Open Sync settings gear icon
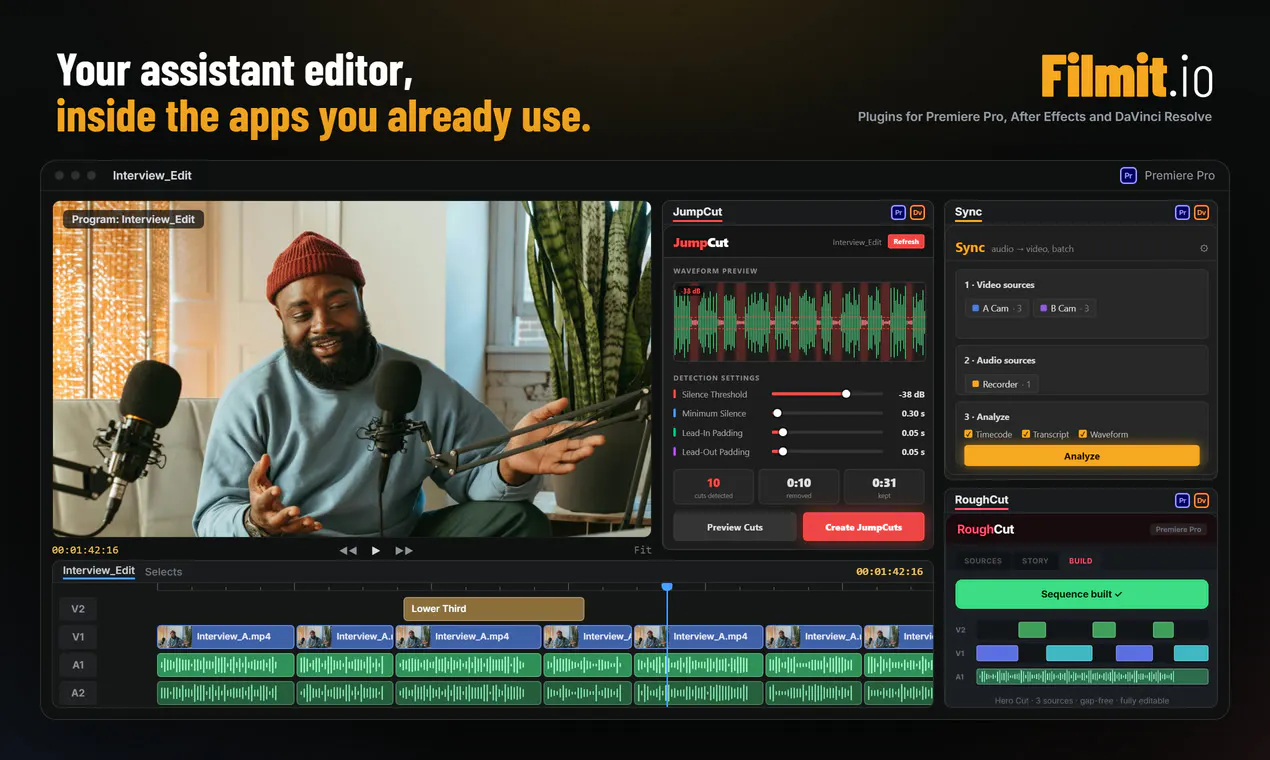Screen dimensions: 1270x760 [1203, 248]
